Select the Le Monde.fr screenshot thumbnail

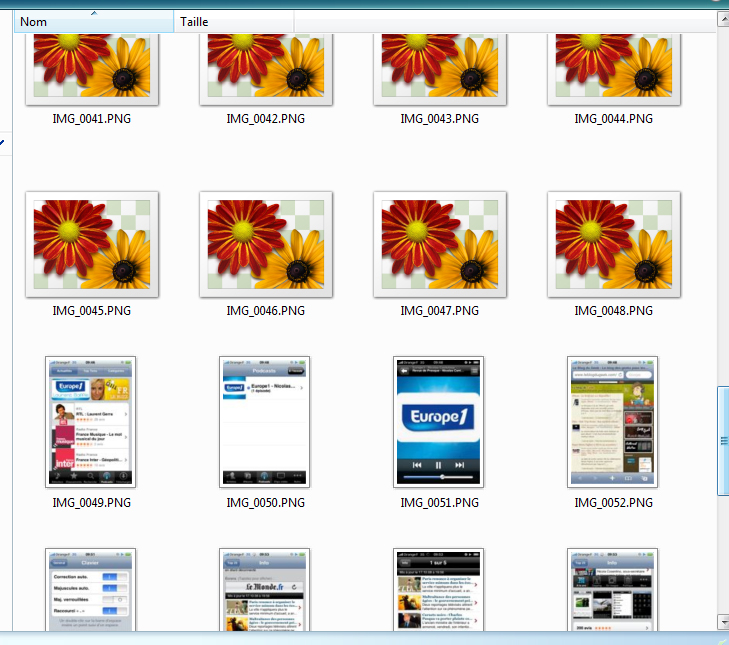[265, 590]
